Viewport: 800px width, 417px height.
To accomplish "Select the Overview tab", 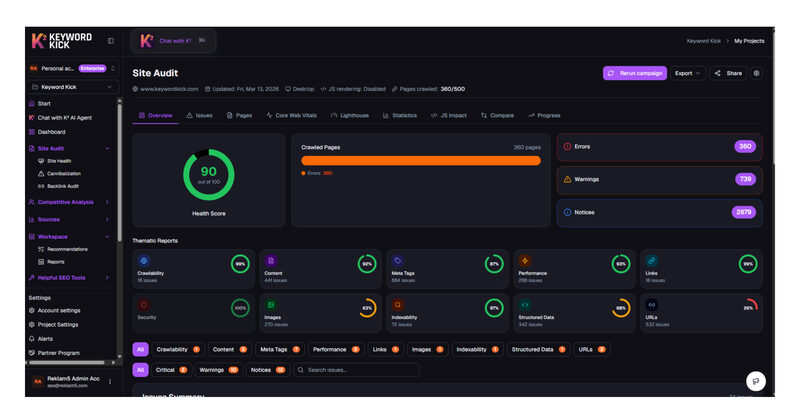I will click(156, 115).
